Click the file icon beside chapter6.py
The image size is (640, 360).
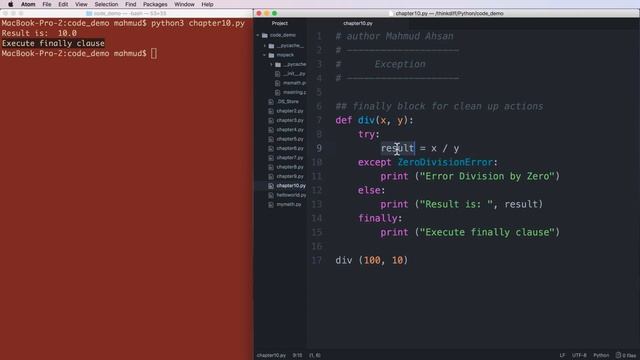coord(271,149)
